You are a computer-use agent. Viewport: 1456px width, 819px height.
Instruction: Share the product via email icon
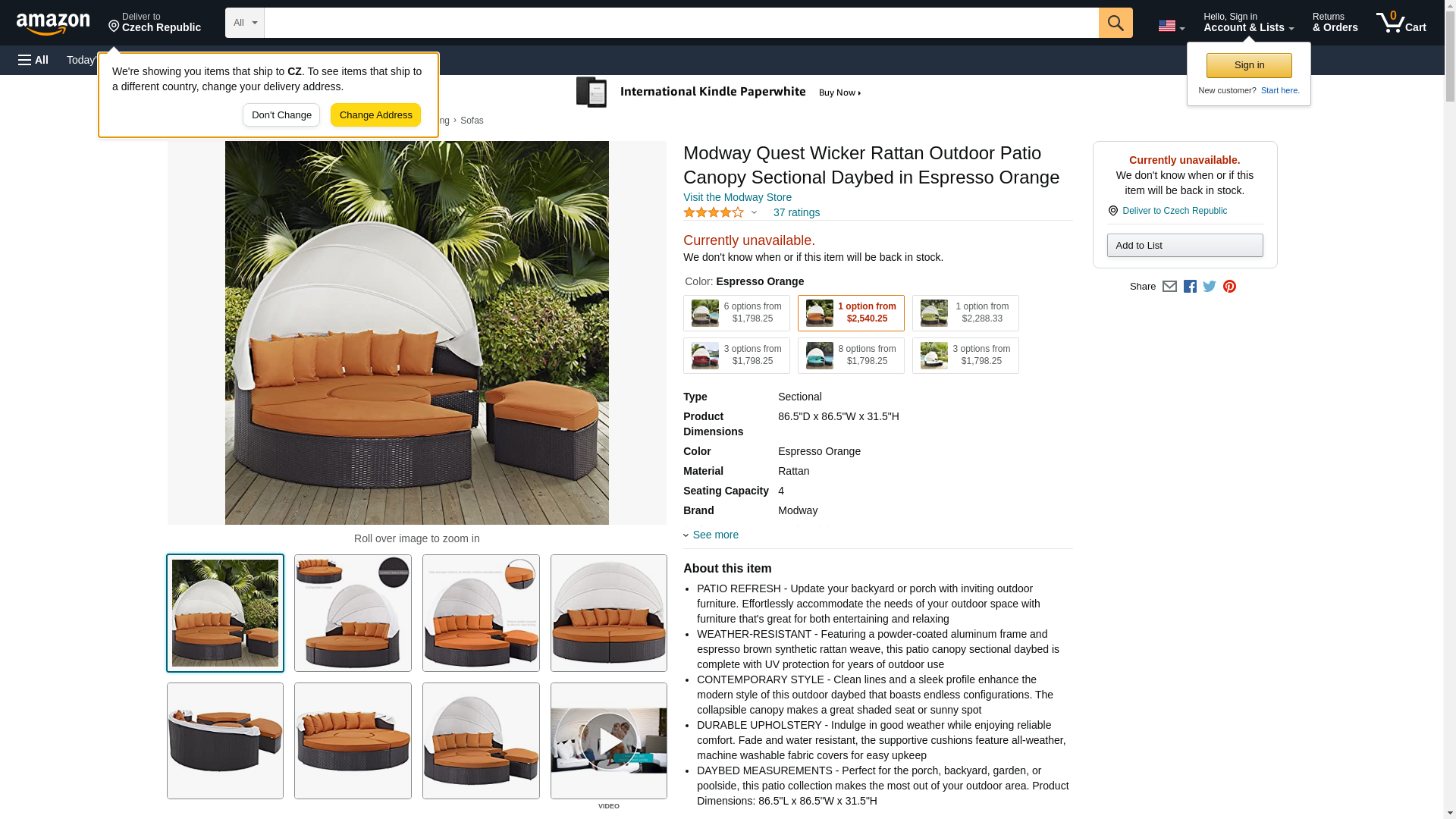pos(1169,287)
